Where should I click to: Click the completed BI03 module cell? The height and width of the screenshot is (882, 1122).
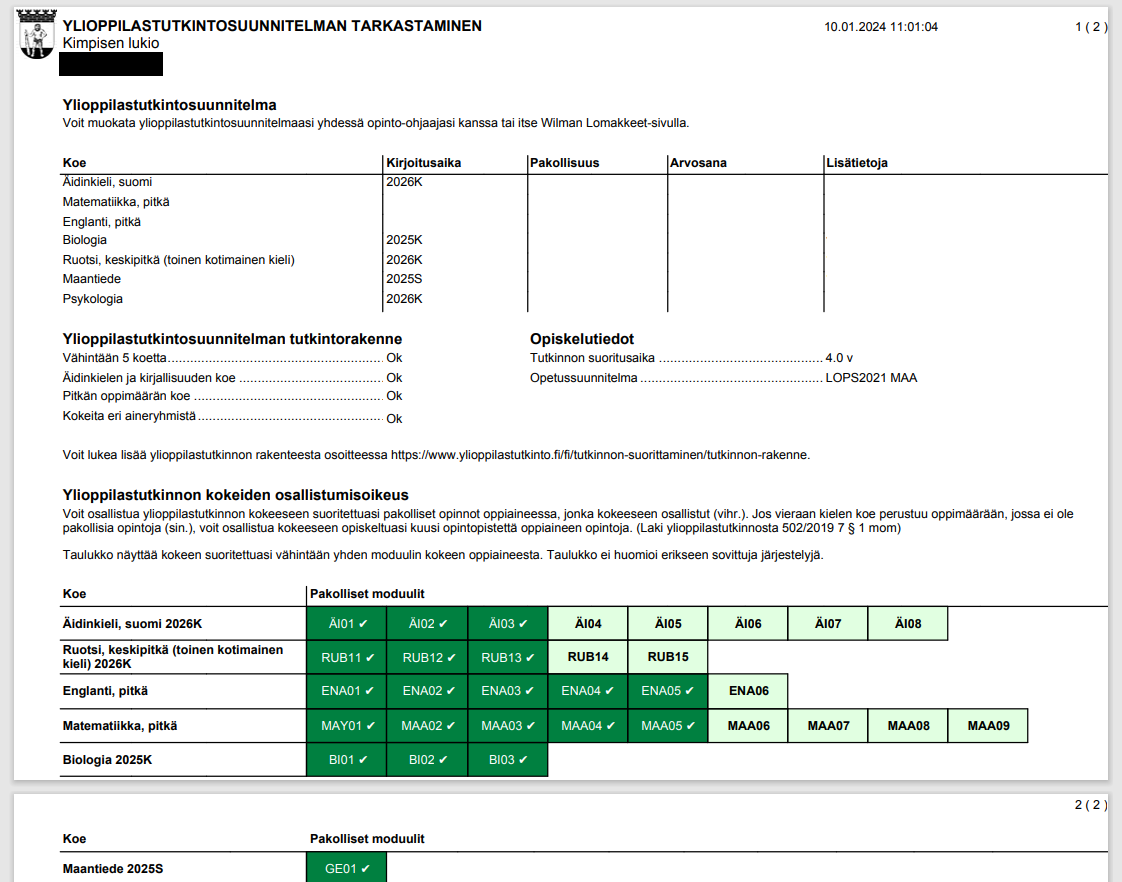coord(508,760)
